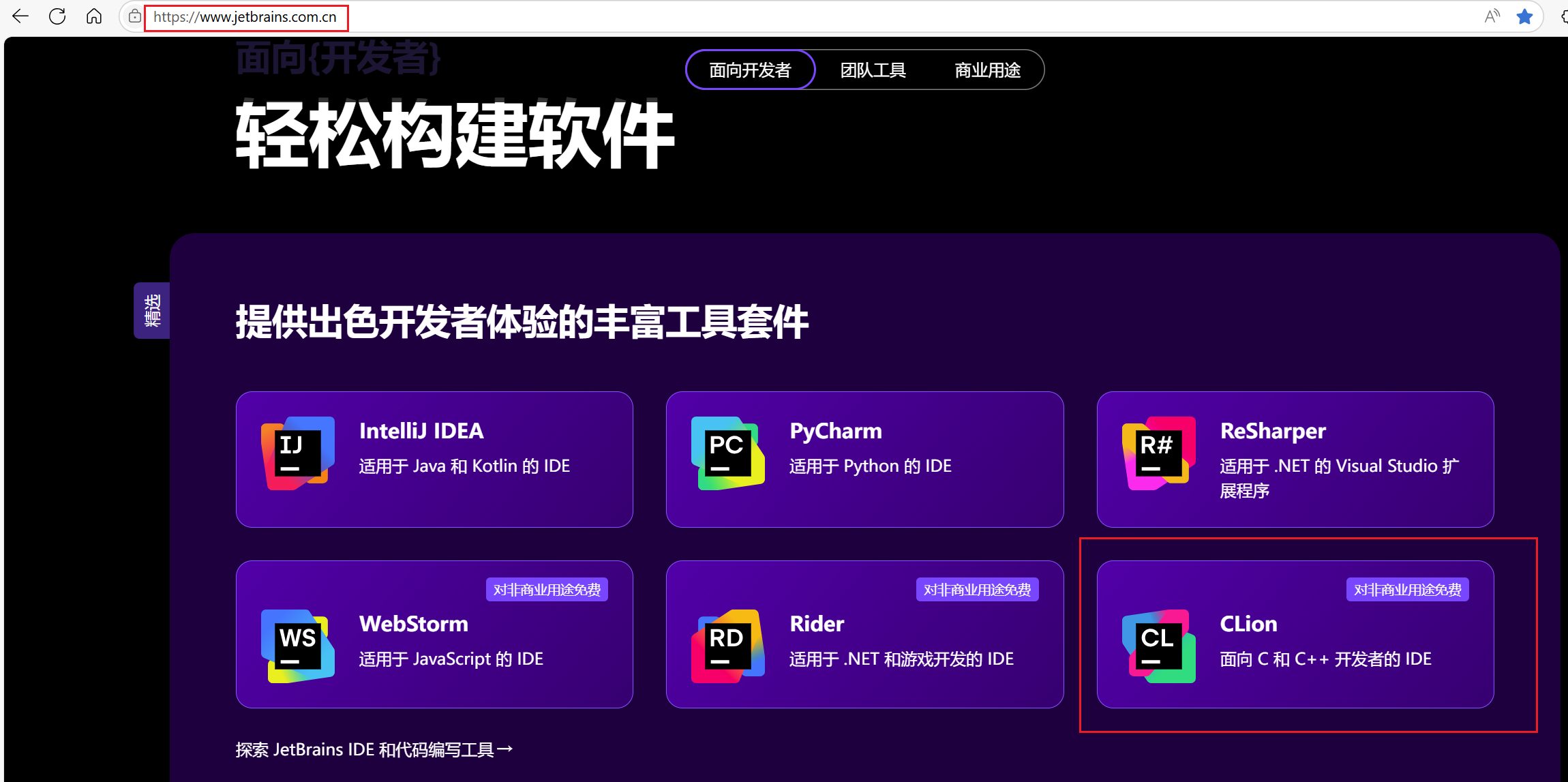1568x782 pixels.
Task: Click WebStorm's 对非商业用途免费 badge
Action: (x=547, y=590)
